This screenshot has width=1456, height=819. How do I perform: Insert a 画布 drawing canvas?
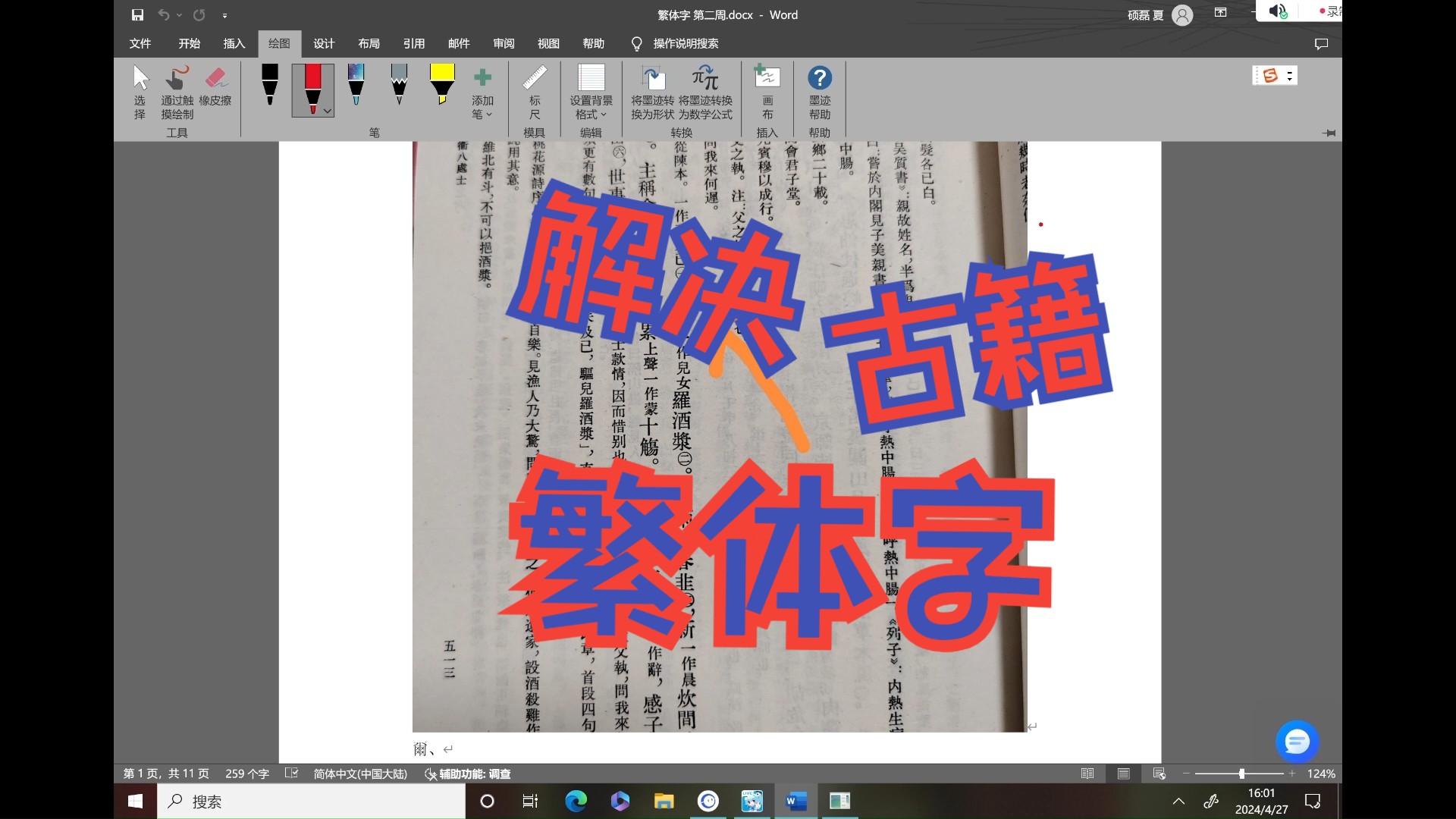(767, 92)
